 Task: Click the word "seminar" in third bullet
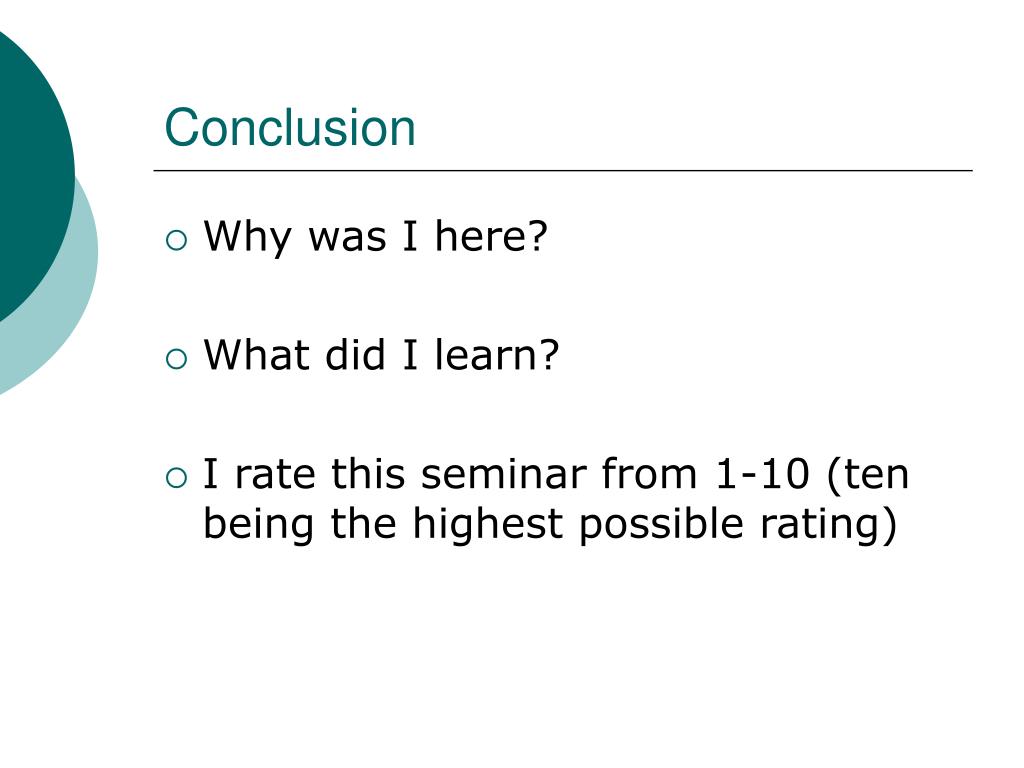point(505,474)
